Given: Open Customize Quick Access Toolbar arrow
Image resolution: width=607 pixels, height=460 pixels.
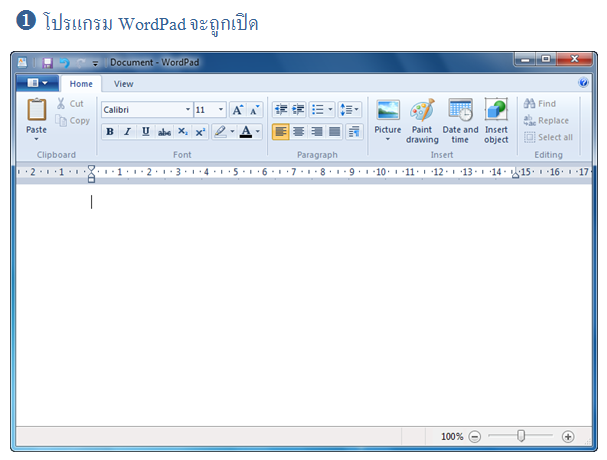Looking at the screenshot, I should point(95,63).
